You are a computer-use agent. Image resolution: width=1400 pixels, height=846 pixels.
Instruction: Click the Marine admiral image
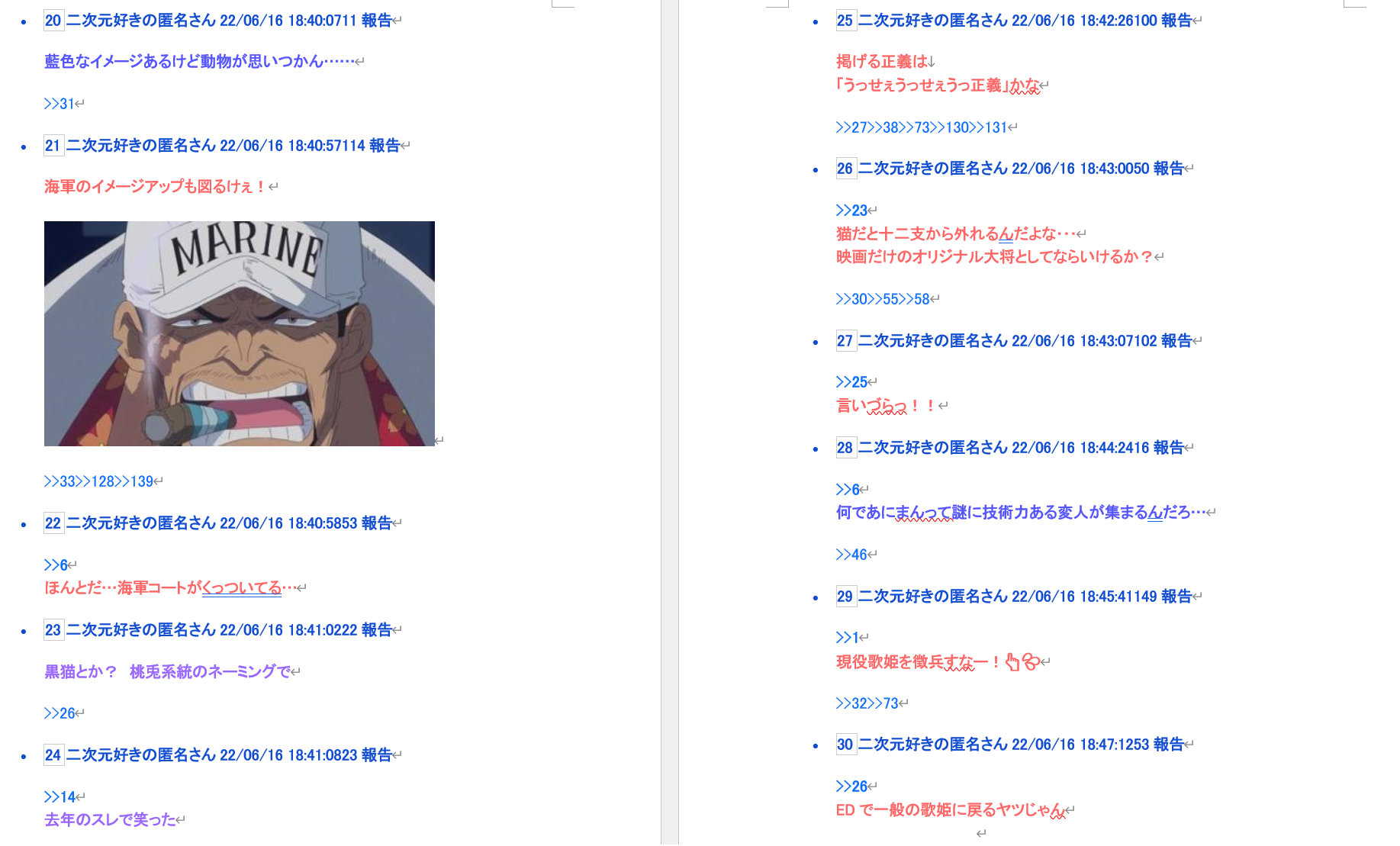tap(240, 333)
